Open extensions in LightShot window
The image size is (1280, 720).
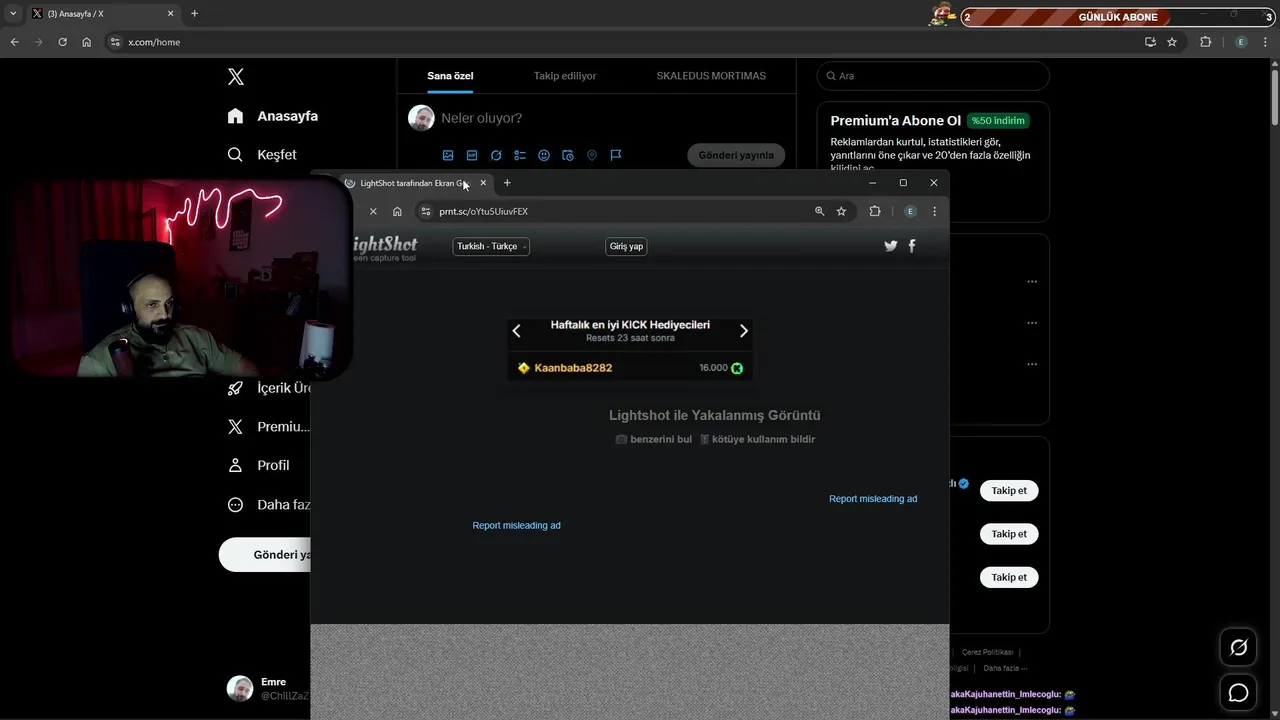tap(875, 211)
